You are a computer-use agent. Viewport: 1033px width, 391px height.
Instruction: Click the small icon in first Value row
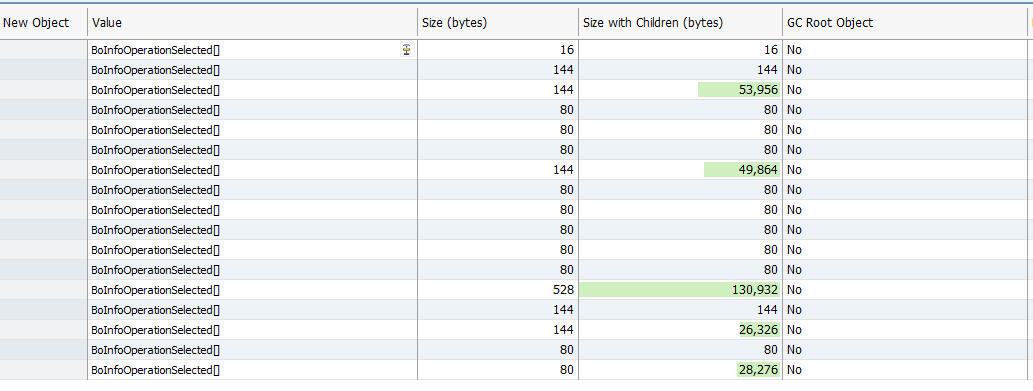[406, 49]
